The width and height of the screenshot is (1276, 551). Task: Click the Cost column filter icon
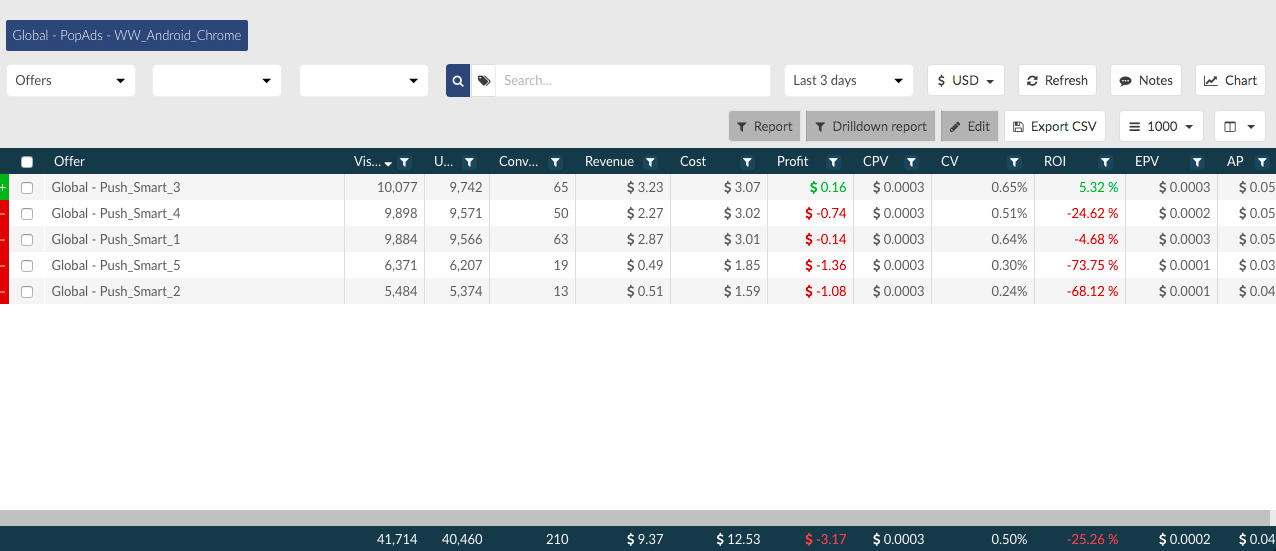coord(746,162)
